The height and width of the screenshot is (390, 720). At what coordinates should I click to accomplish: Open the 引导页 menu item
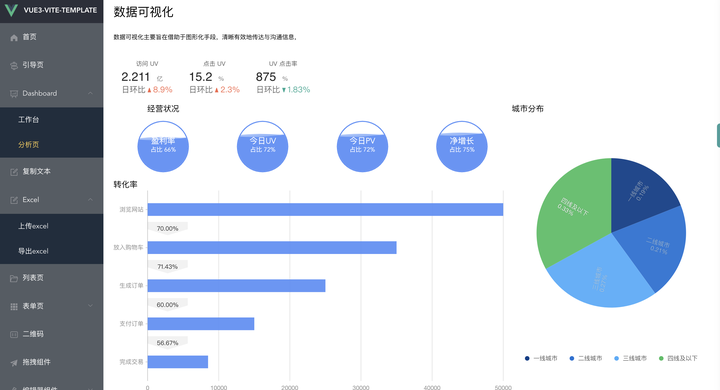pyautogui.click(x=51, y=65)
